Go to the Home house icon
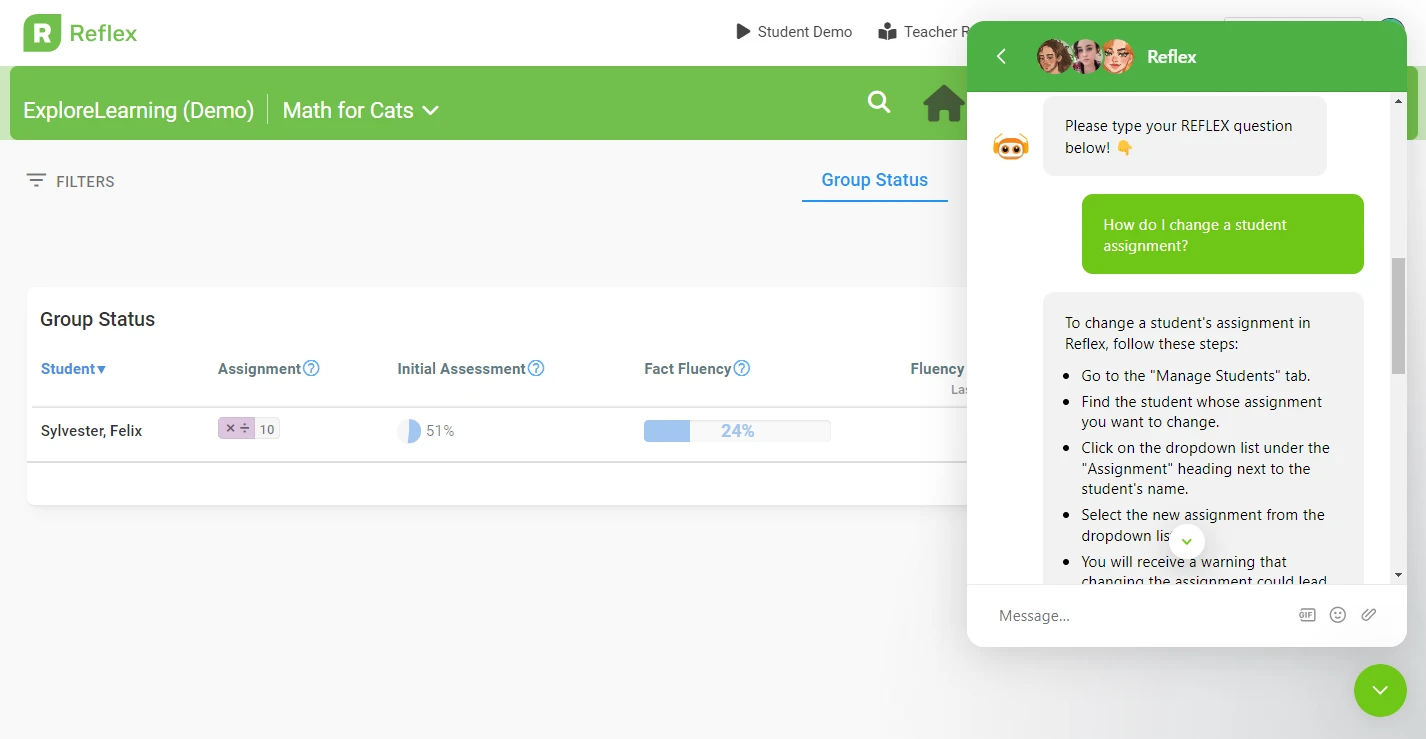The image size is (1426, 739). coord(944,103)
